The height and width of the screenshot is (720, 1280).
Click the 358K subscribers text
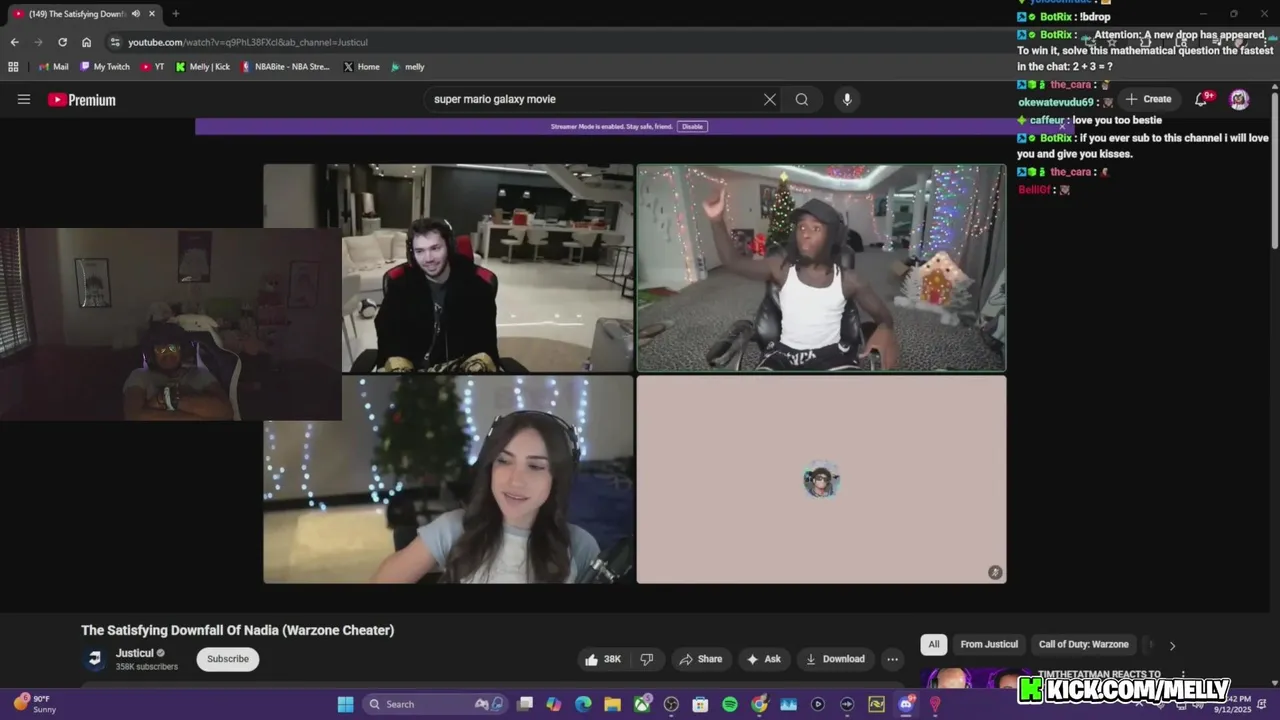(x=146, y=667)
